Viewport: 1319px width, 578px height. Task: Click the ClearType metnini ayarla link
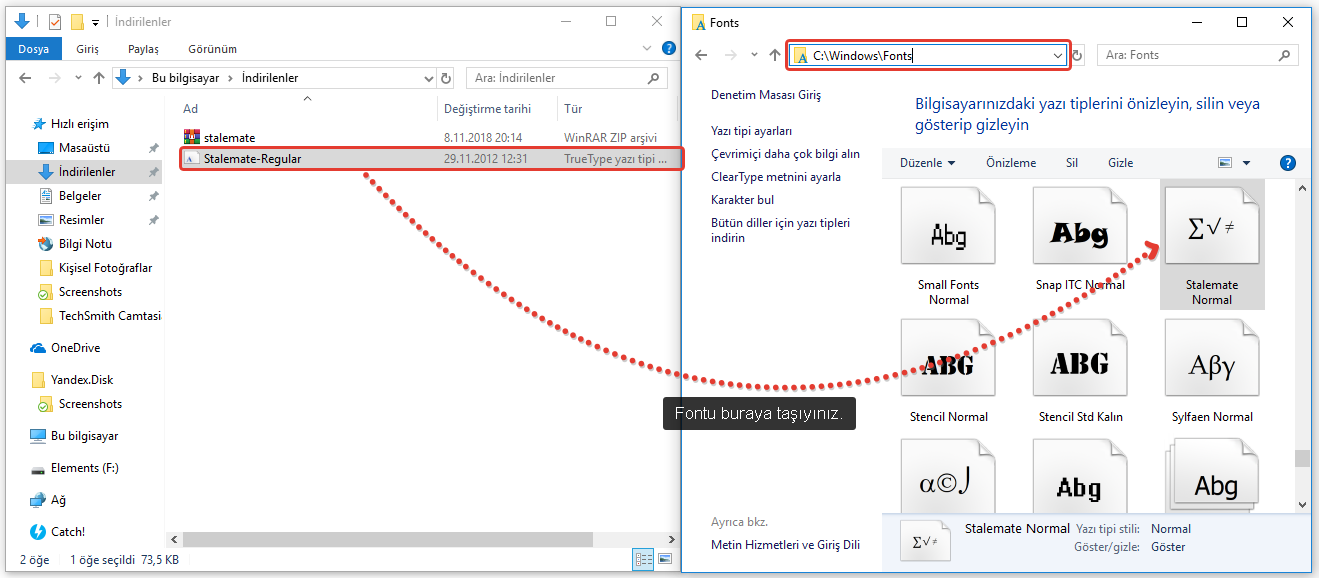click(775, 177)
